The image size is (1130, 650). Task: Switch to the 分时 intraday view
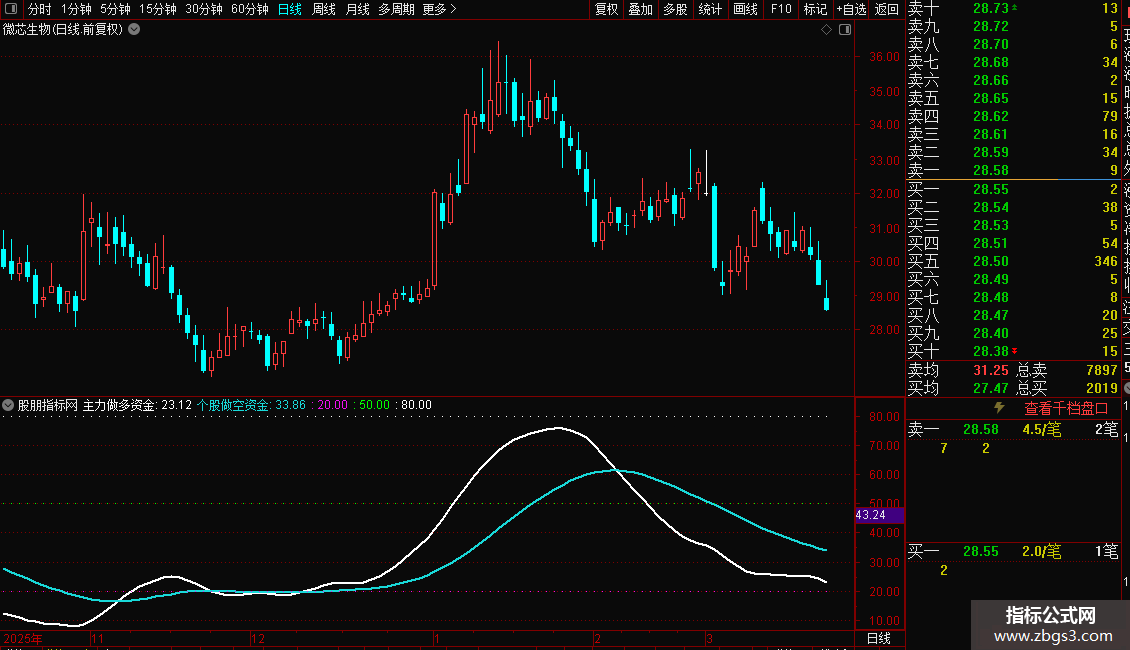point(39,9)
